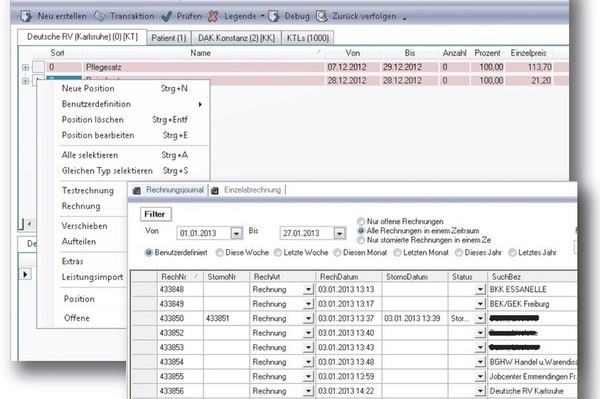Choose Testrechnung from context menu

(88, 191)
